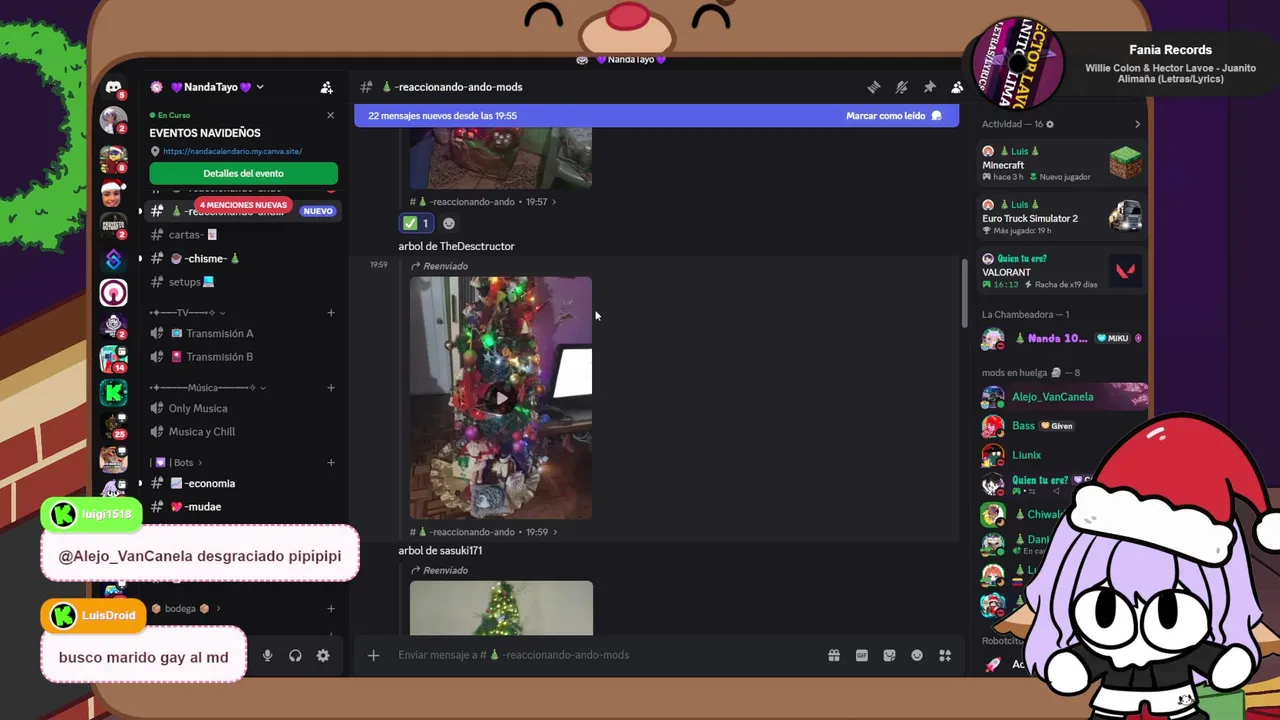Image resolution: width=1280 pixels, height=720 pixels.
Task: Open apps launcher icon in message bar
Action: pos(945,655)
